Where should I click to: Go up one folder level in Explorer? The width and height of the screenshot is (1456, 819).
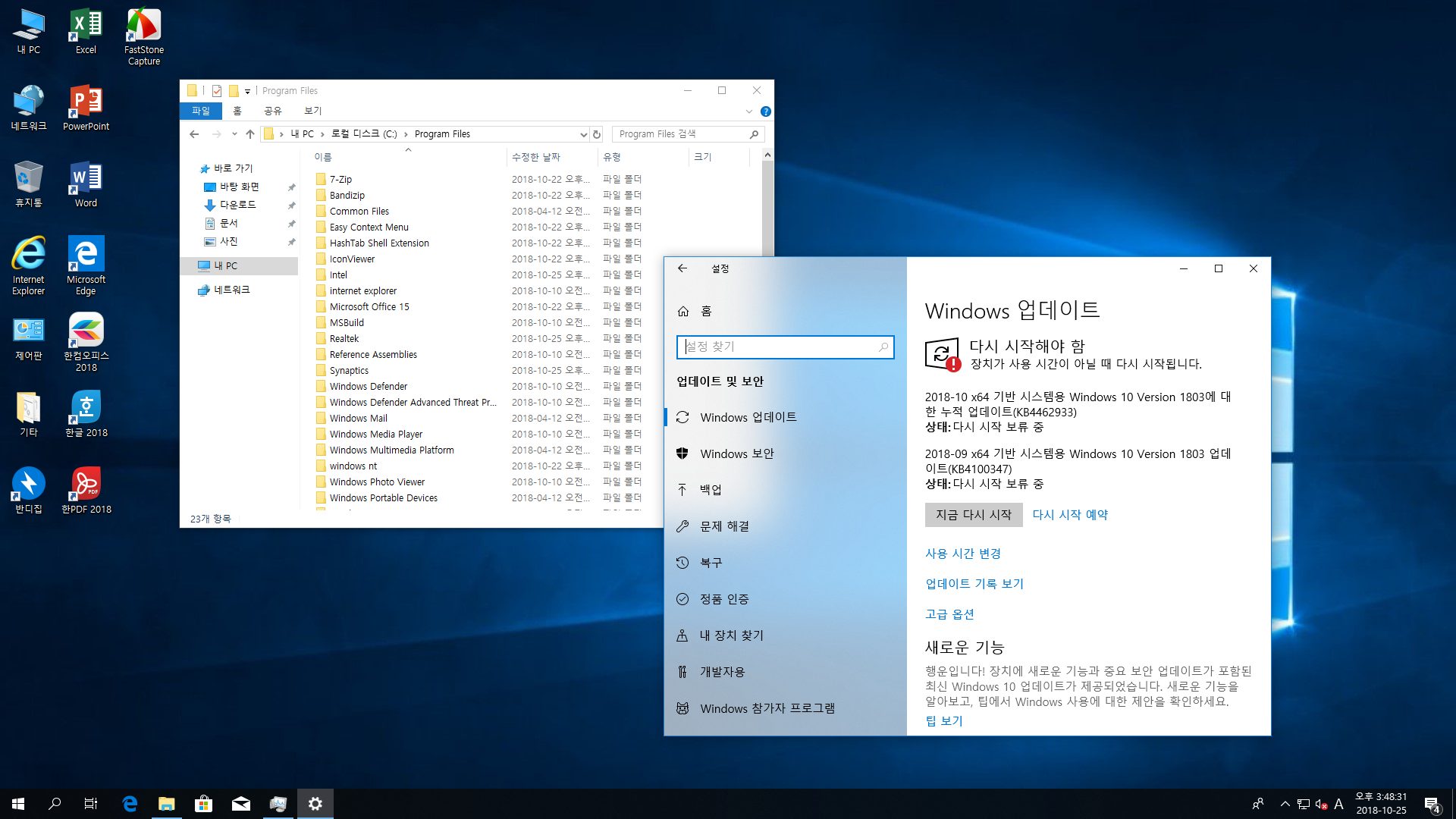(x=250, y=134)
